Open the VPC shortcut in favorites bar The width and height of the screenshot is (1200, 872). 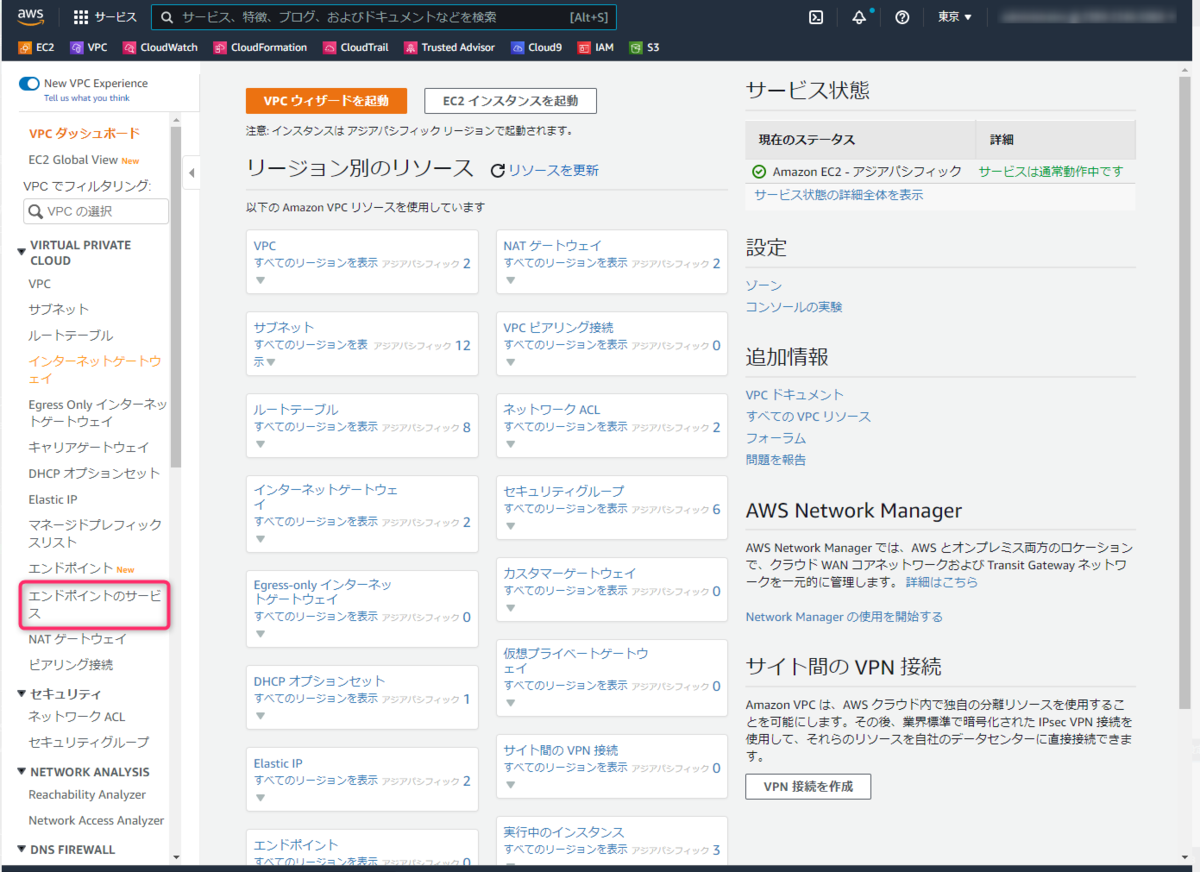coord(88,47)
